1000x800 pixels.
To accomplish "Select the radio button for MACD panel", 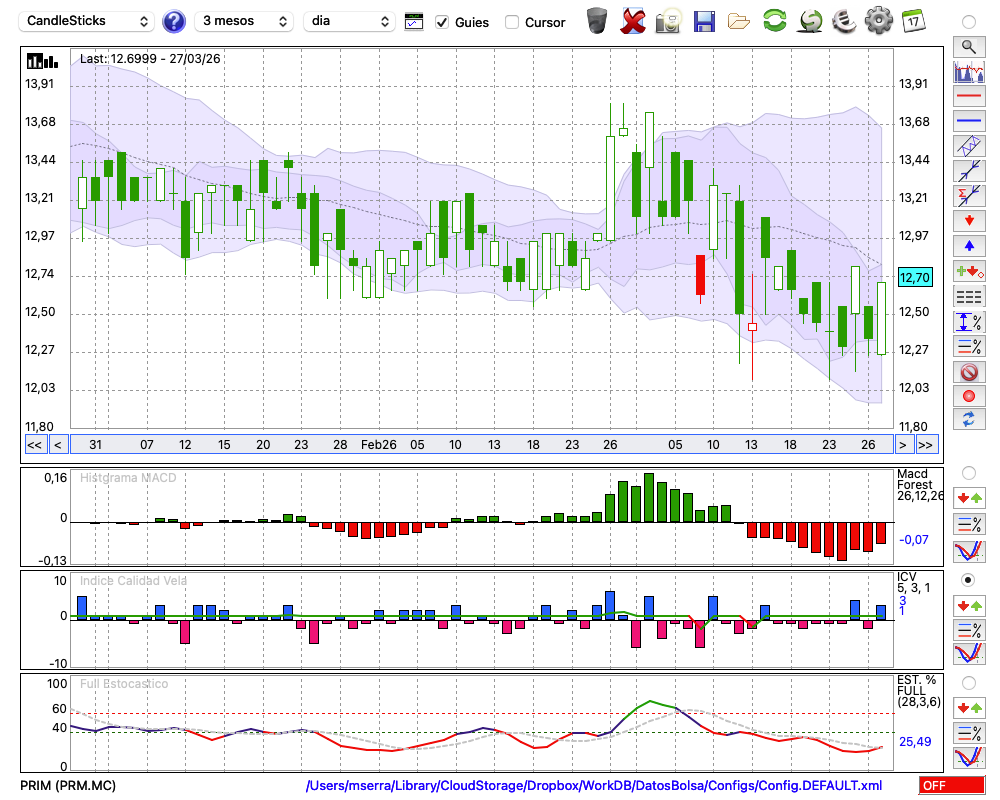I will [x=968, y=472].
